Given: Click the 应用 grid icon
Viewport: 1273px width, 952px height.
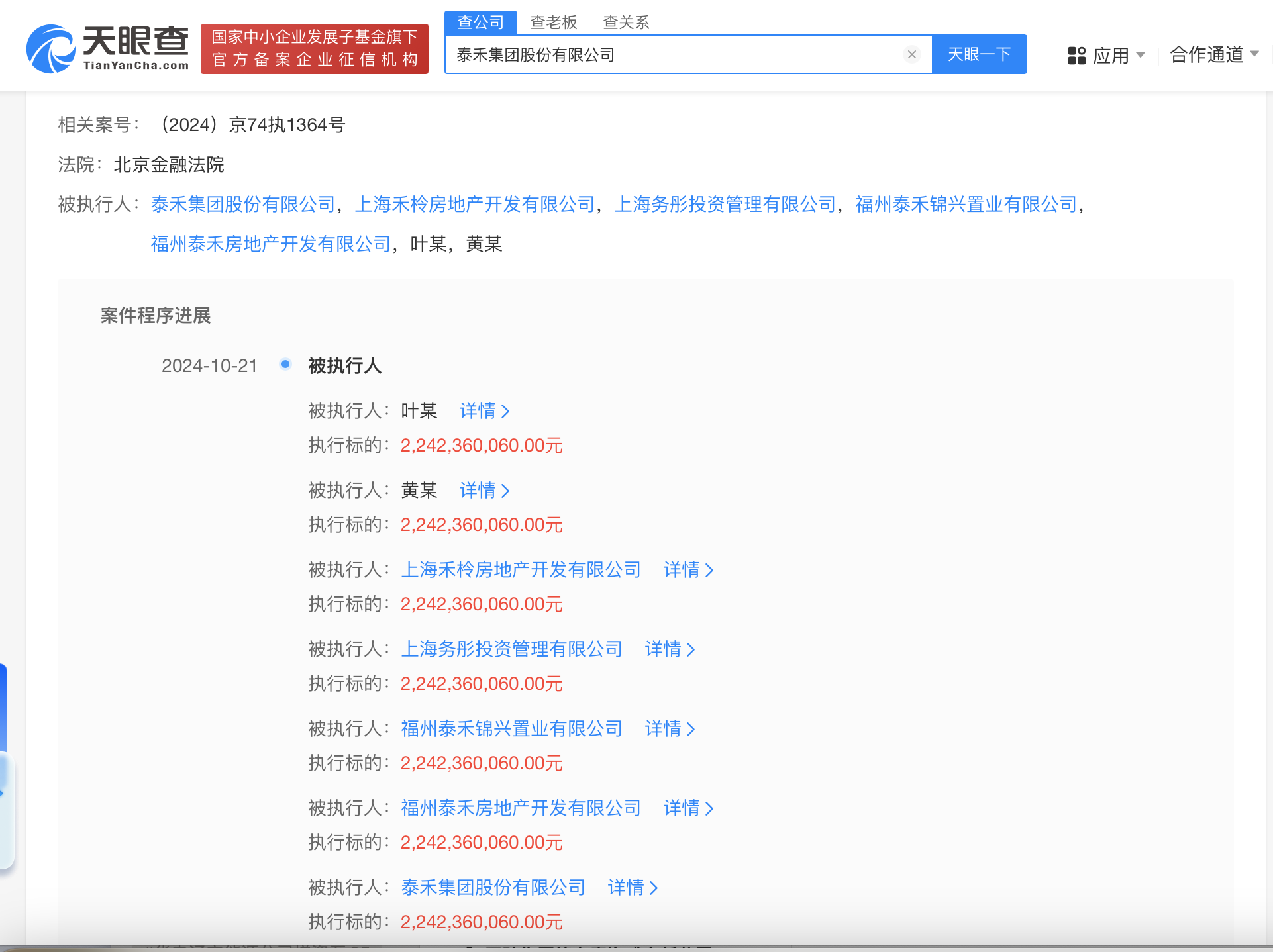Looking at the screenshot, I should point(1076,55).
